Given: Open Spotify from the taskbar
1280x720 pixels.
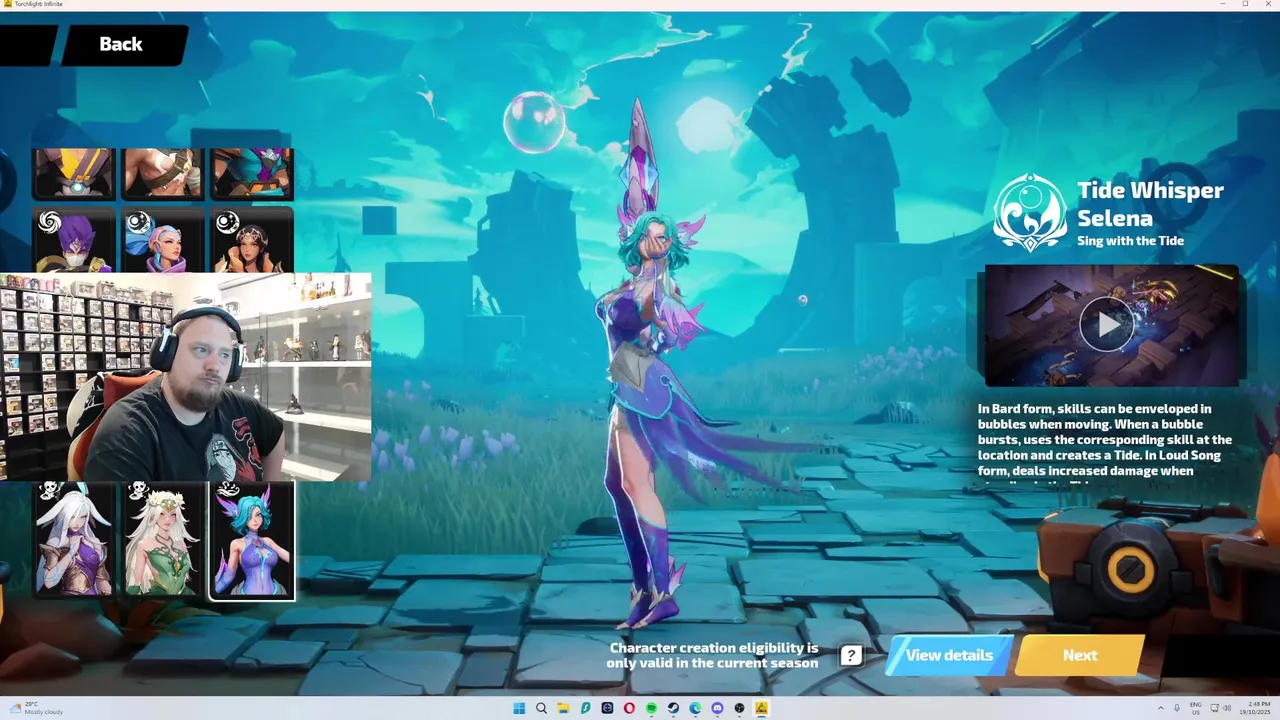Looking at the screenshot, I should click(x=651, y=709).
